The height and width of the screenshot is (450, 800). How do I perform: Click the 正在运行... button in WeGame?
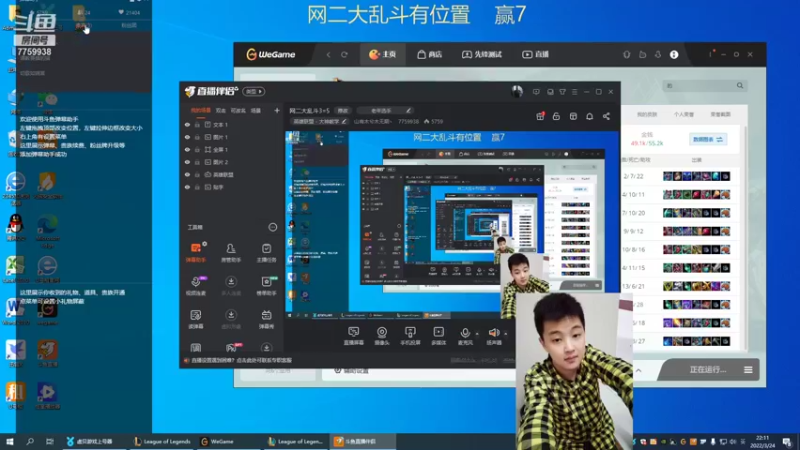pyautogui.click(x=708, y=370)
